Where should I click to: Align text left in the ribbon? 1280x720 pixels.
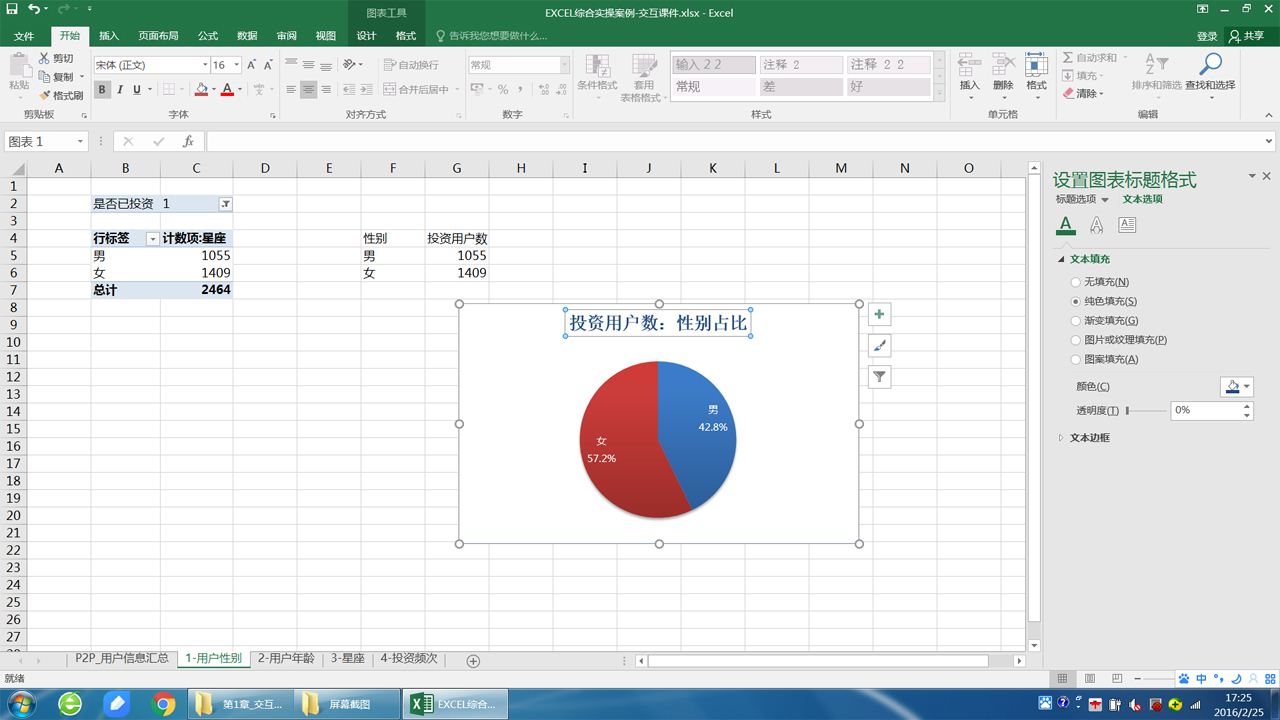click(291, 90)
